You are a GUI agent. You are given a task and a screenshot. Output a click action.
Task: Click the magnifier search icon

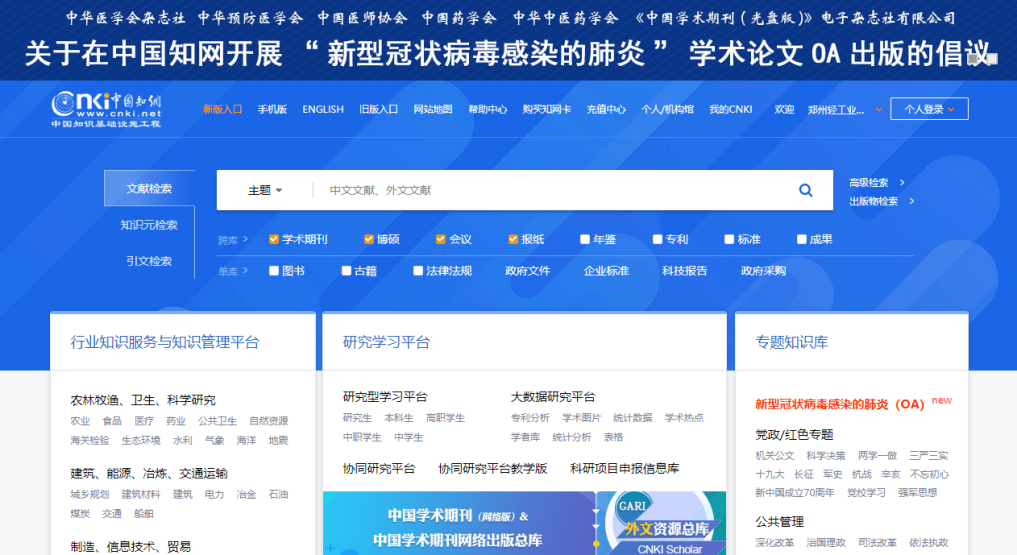805,190
